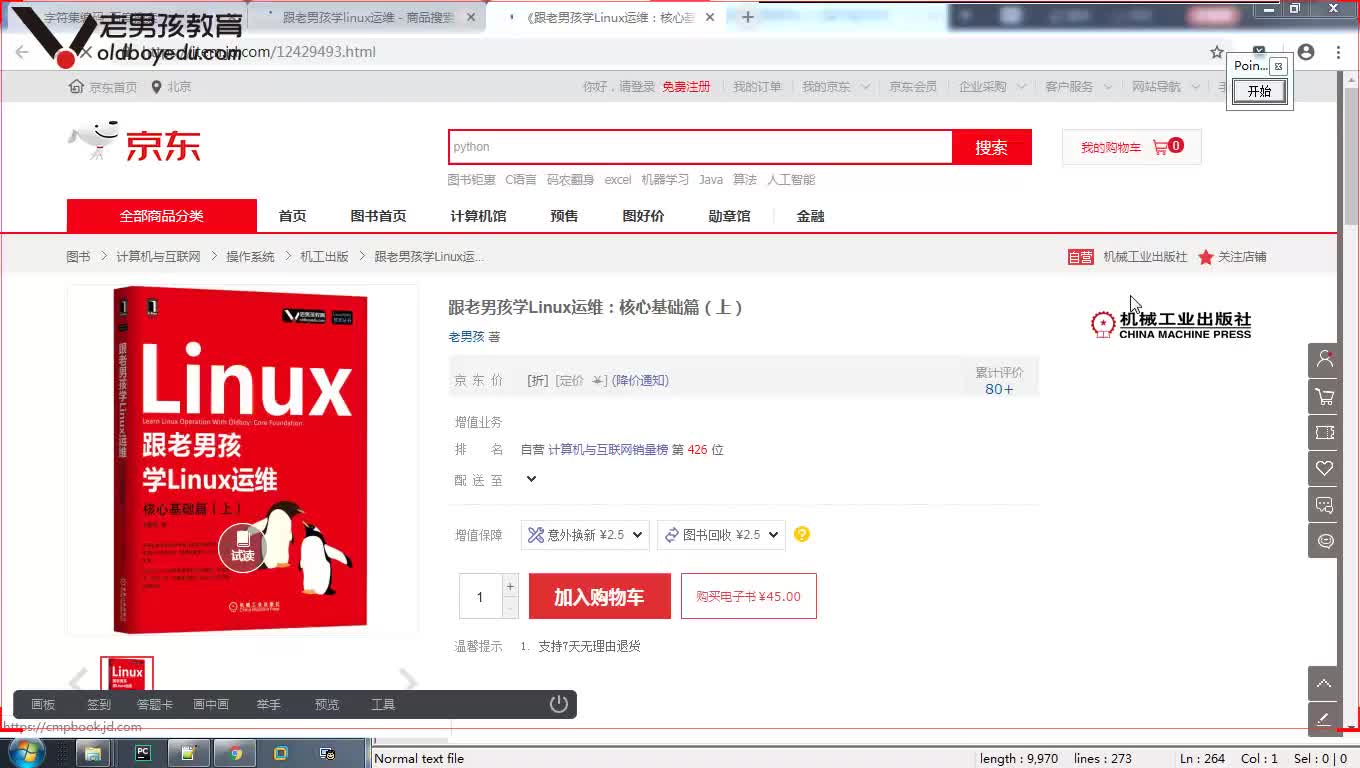Go to 图书首页 nav item

(x=378, y=216)
